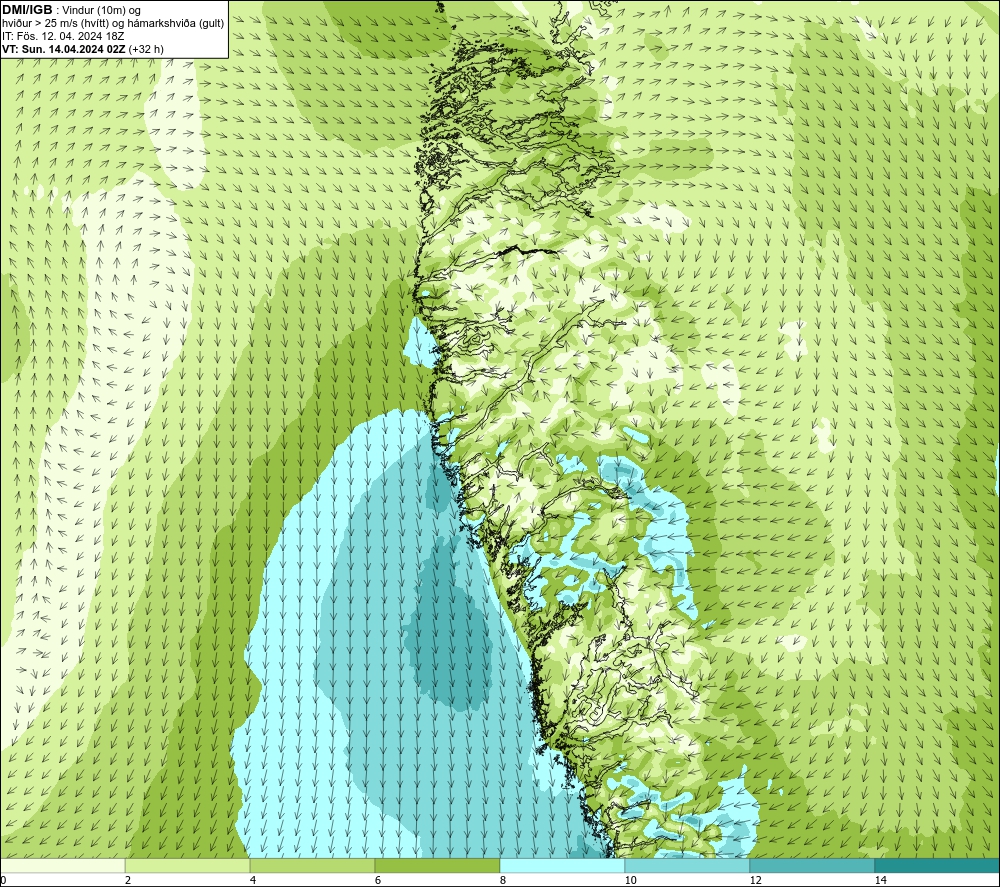Pick the above-14 m/s dark teal swatch
The image size is (1000, 887).
click(x=936, y=865)
